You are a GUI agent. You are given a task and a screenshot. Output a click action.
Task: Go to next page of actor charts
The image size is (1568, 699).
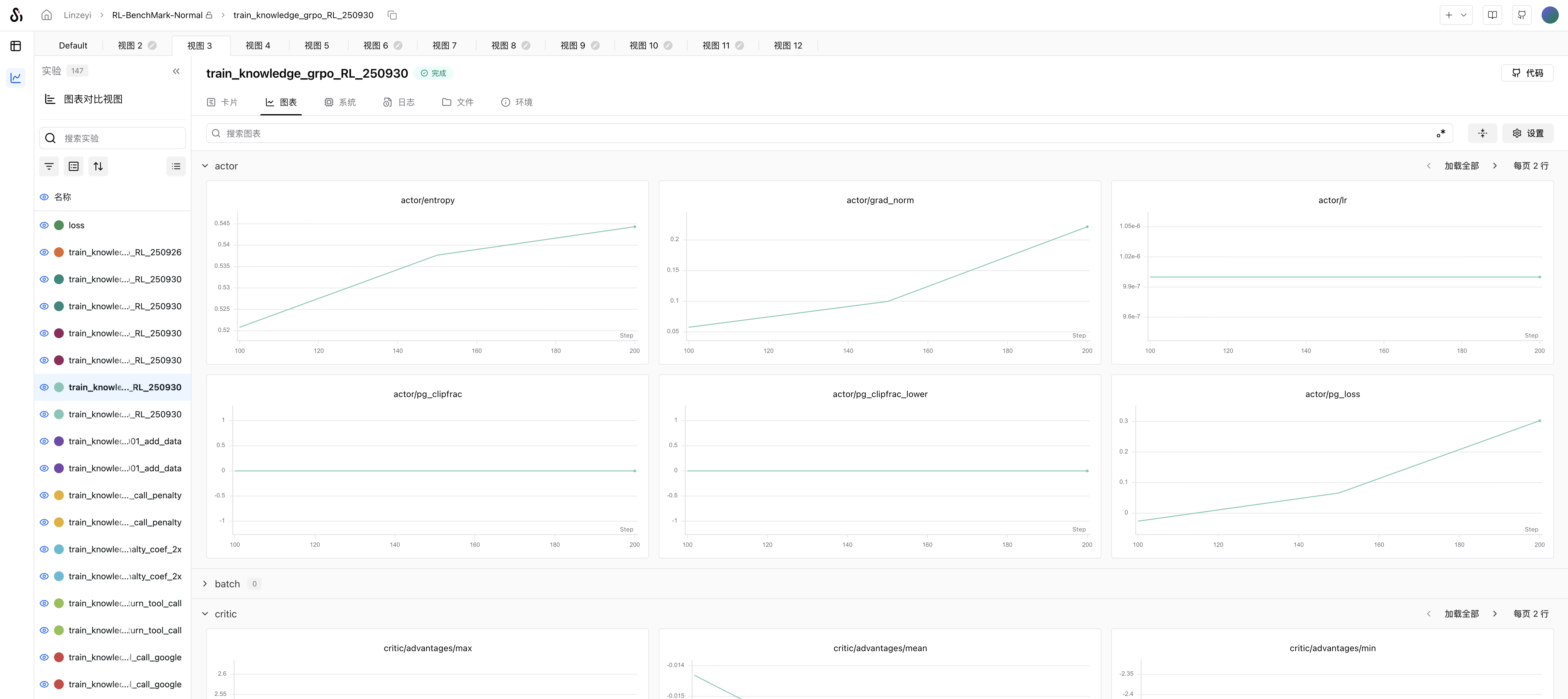[x=1494, y=166]
